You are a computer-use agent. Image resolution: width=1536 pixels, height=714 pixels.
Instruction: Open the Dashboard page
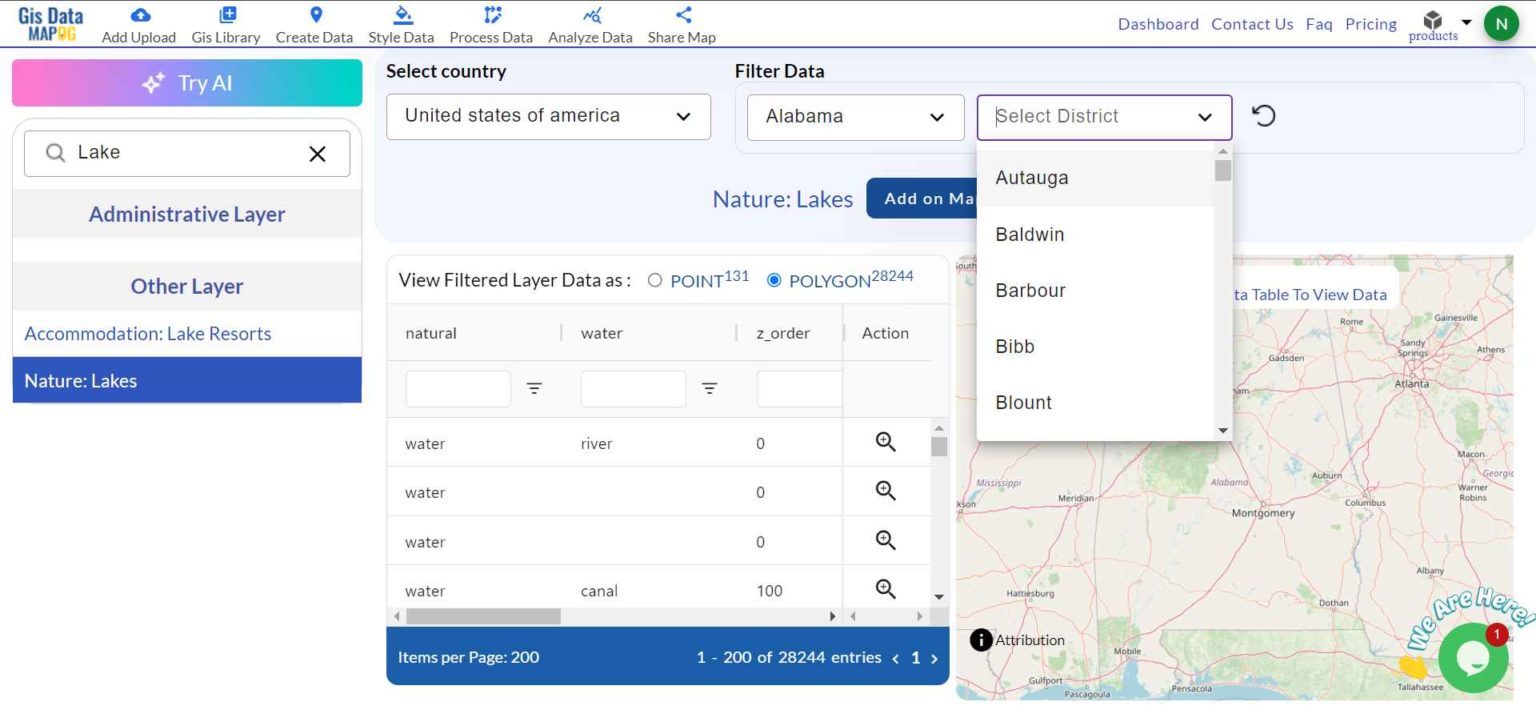(1158, 23)
